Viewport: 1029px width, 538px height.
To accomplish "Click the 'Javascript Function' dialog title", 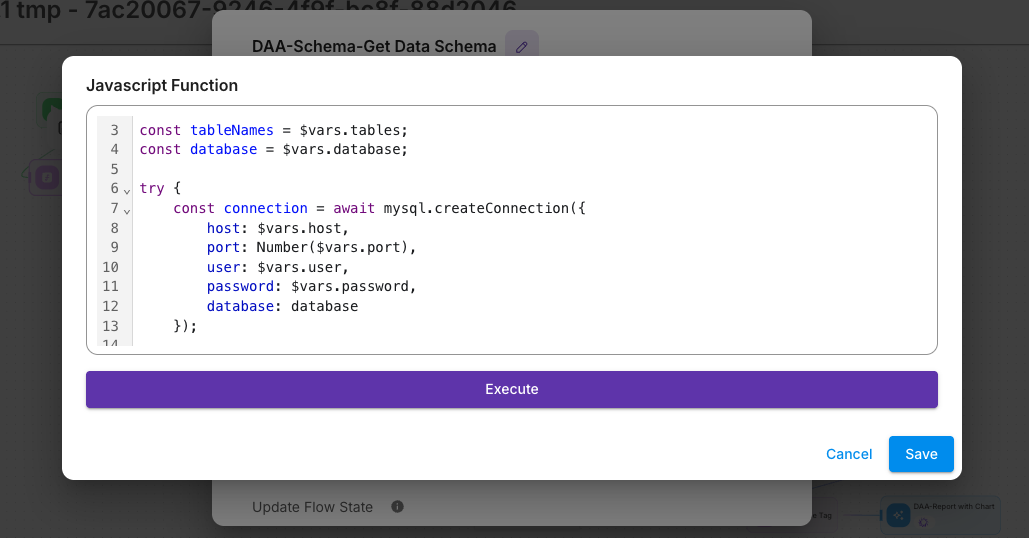I will pyautogui.click(x=162, y=85).
